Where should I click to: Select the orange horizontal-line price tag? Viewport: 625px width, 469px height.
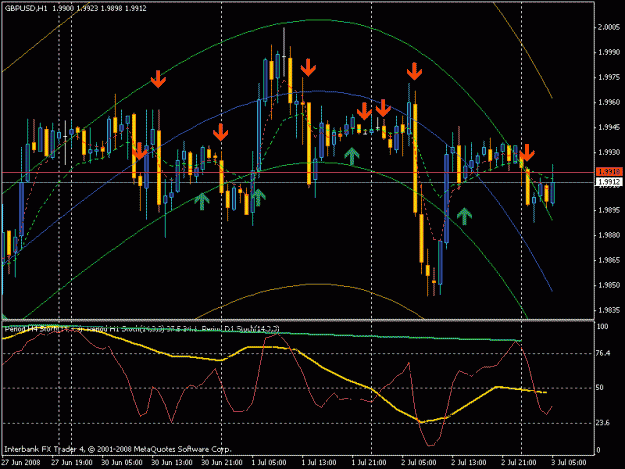(609, 172)
